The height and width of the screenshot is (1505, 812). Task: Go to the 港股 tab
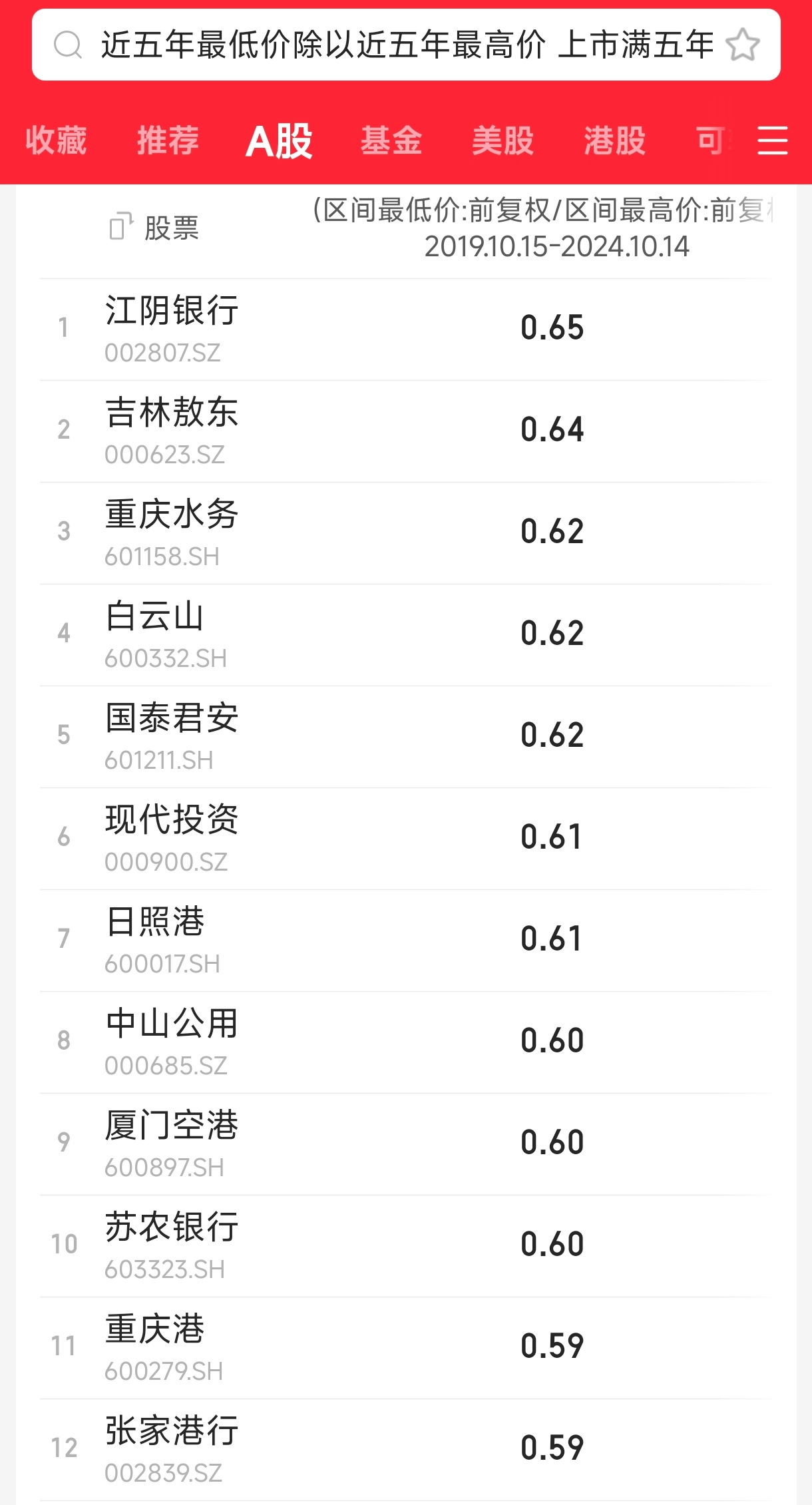(614, 140)
